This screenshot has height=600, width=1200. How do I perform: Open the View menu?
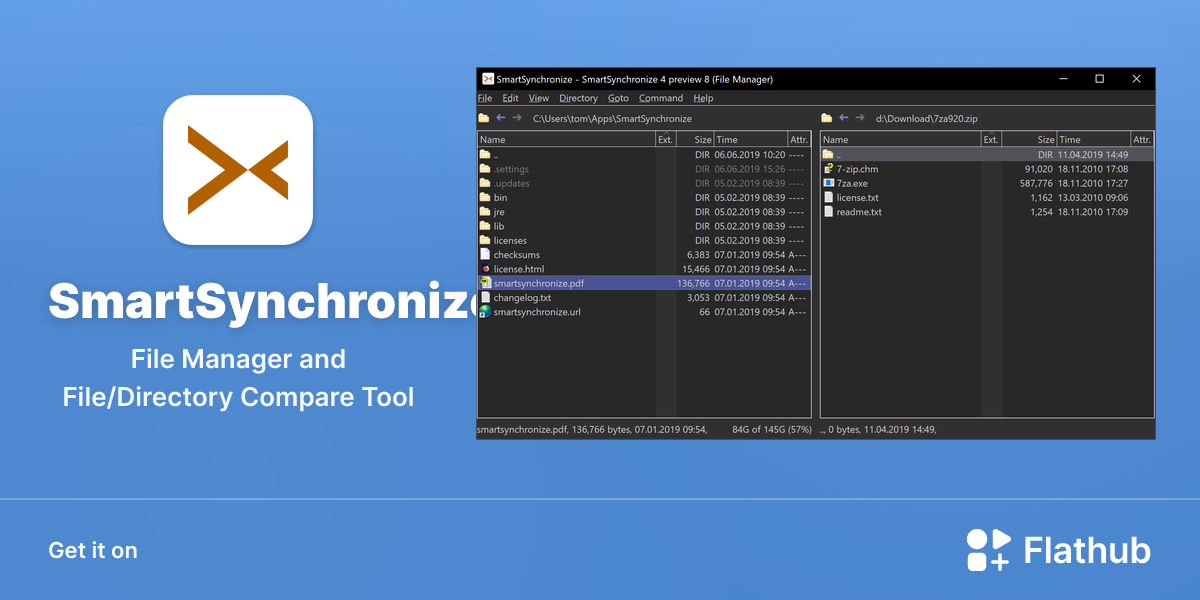pos(539,98)
